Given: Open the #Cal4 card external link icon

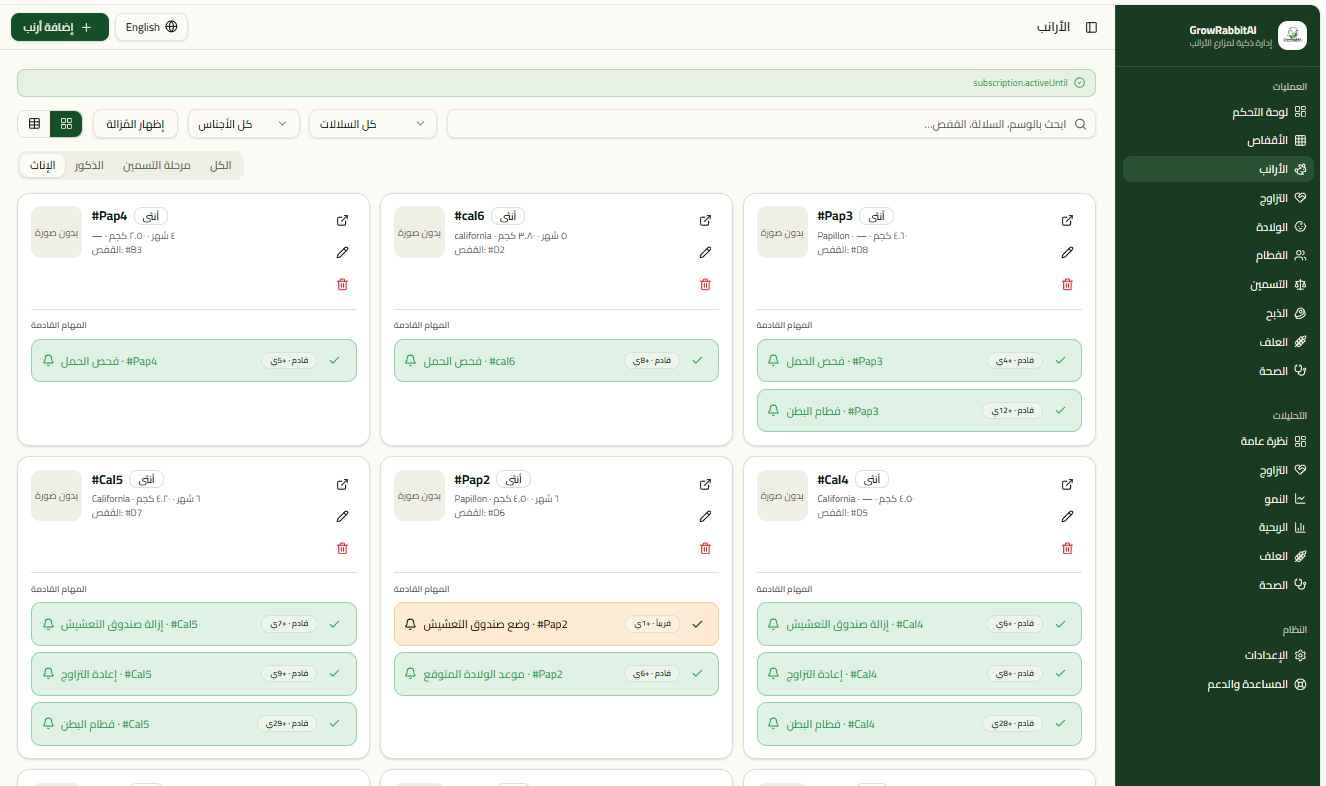Looking at the screenshot, I should (1067, 485).
